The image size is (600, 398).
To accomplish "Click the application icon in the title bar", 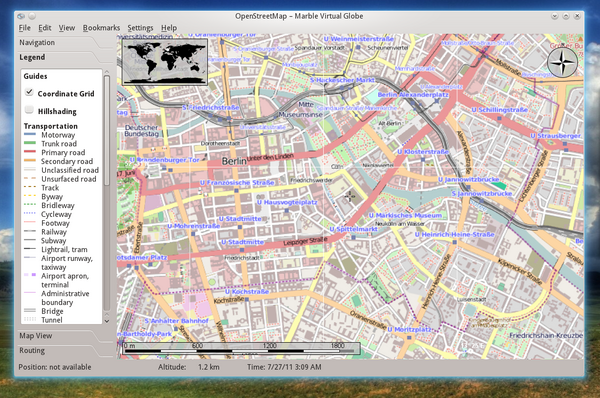I will 21,16.
